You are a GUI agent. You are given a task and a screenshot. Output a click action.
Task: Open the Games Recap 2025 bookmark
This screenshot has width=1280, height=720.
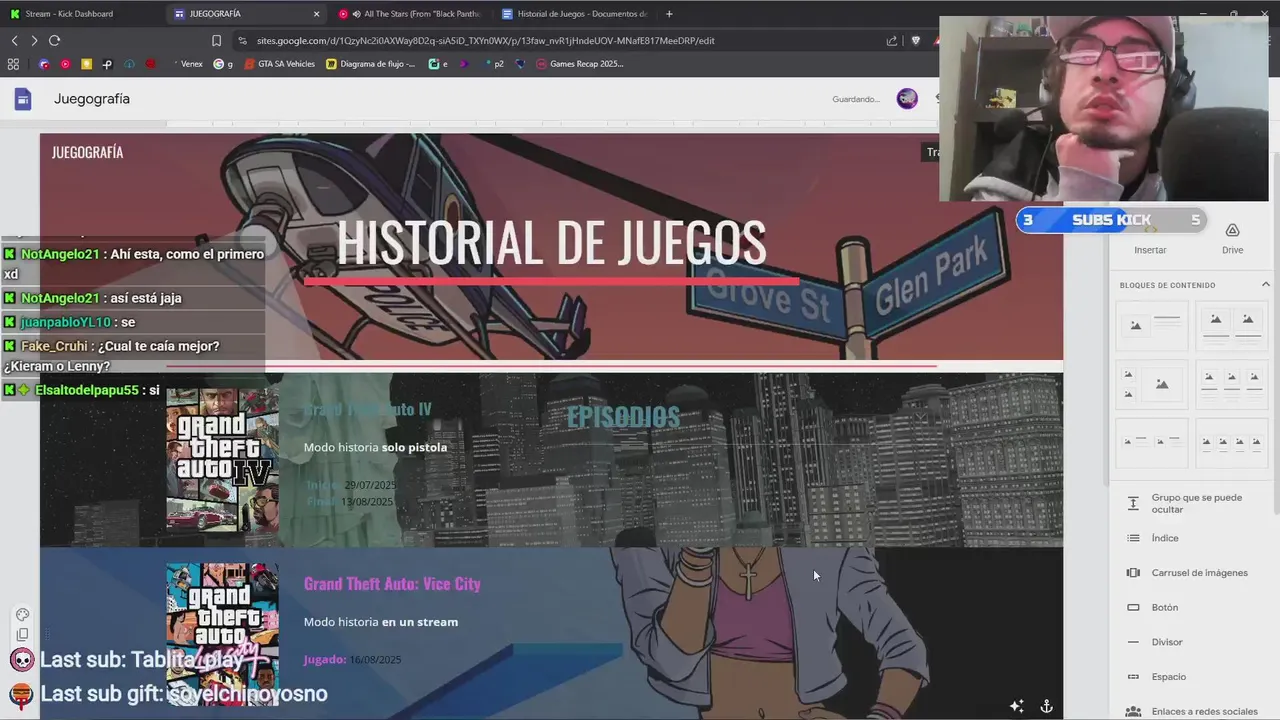coord(580,64)
